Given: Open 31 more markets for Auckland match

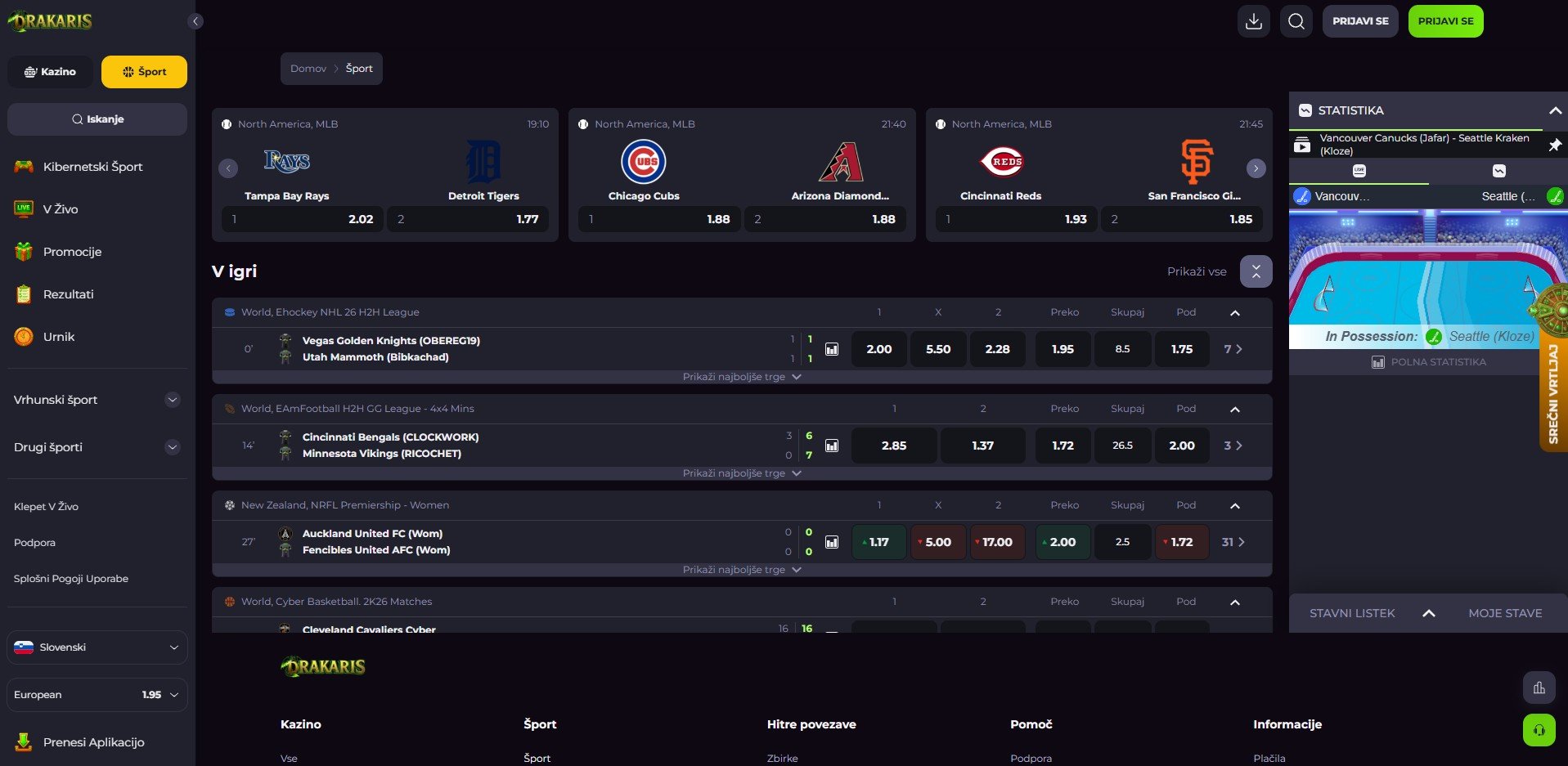Looking at the screenshot, I should click(x=1233, y=542).
